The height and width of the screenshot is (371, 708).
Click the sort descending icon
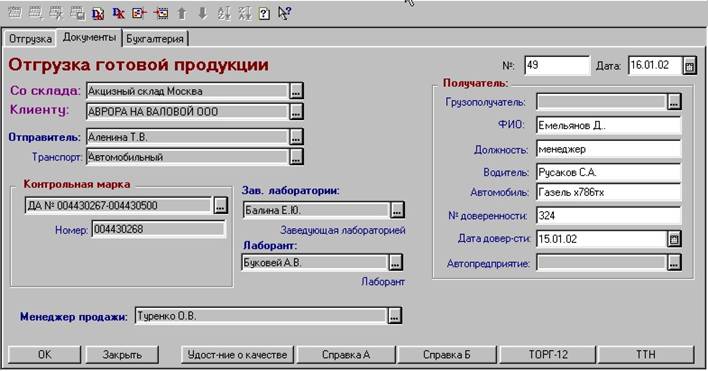click(244, 14)
